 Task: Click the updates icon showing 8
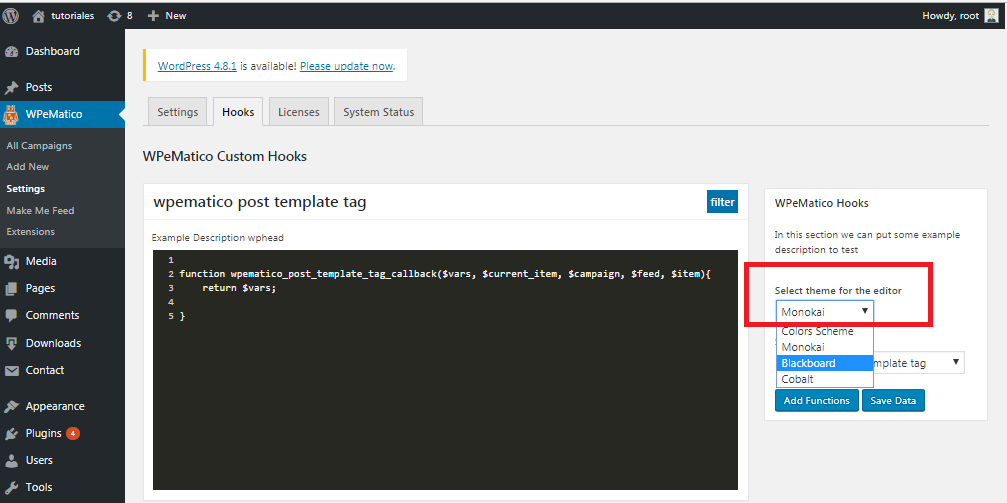coord(114,15)
